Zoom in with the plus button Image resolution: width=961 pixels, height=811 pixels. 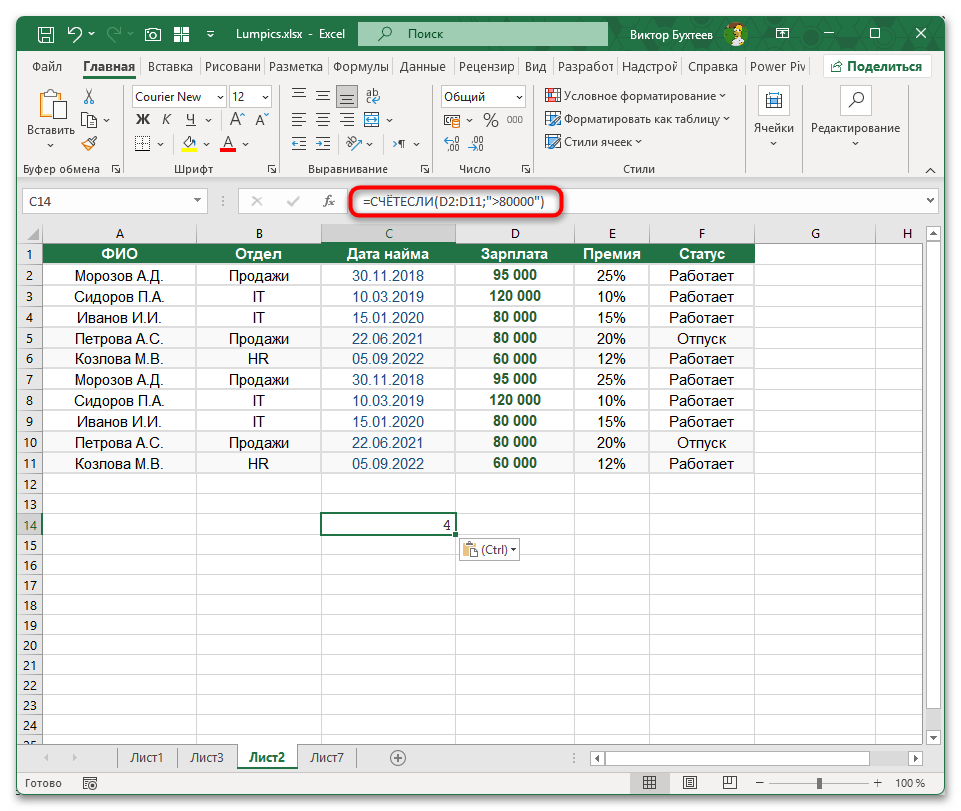click(x=878, y=783)
